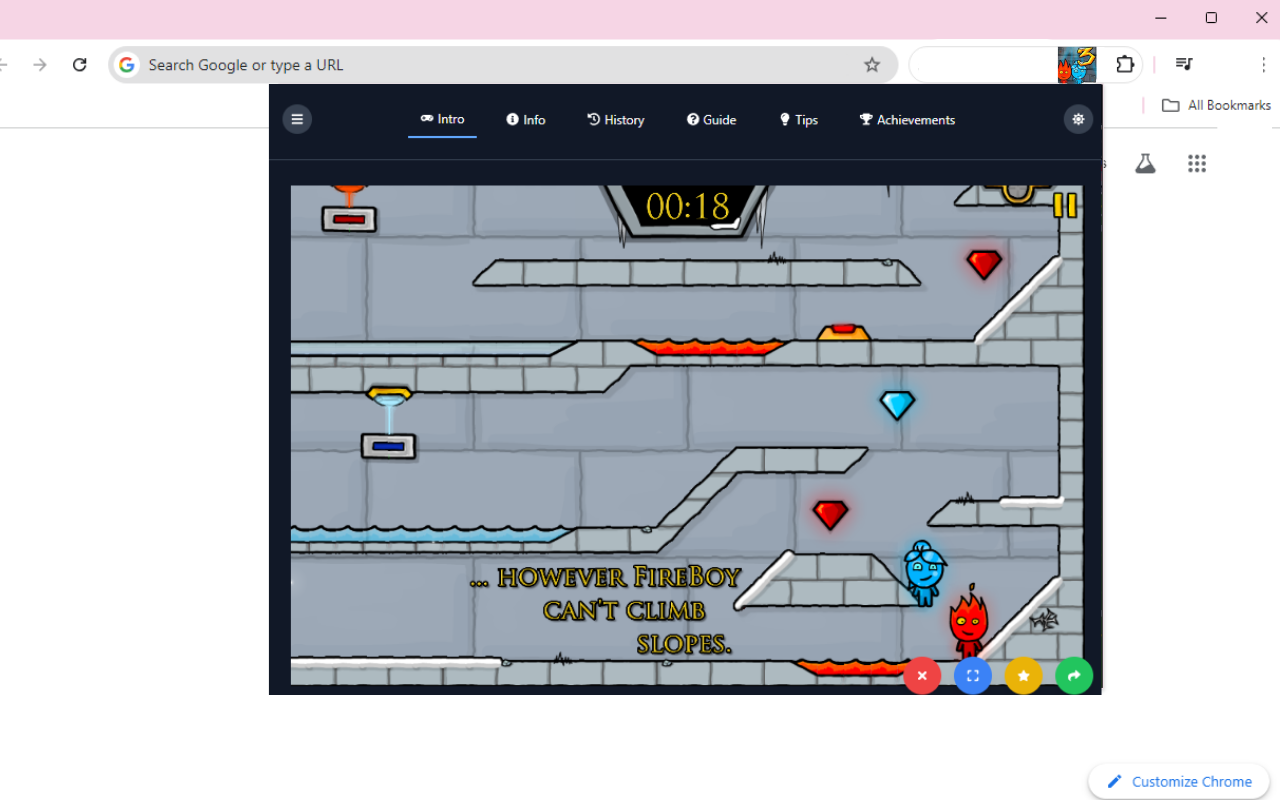Click the Fireboy and Watergirl extension icon
The width and height of the screenshot is (1280, 800).
click(1077, 65)
